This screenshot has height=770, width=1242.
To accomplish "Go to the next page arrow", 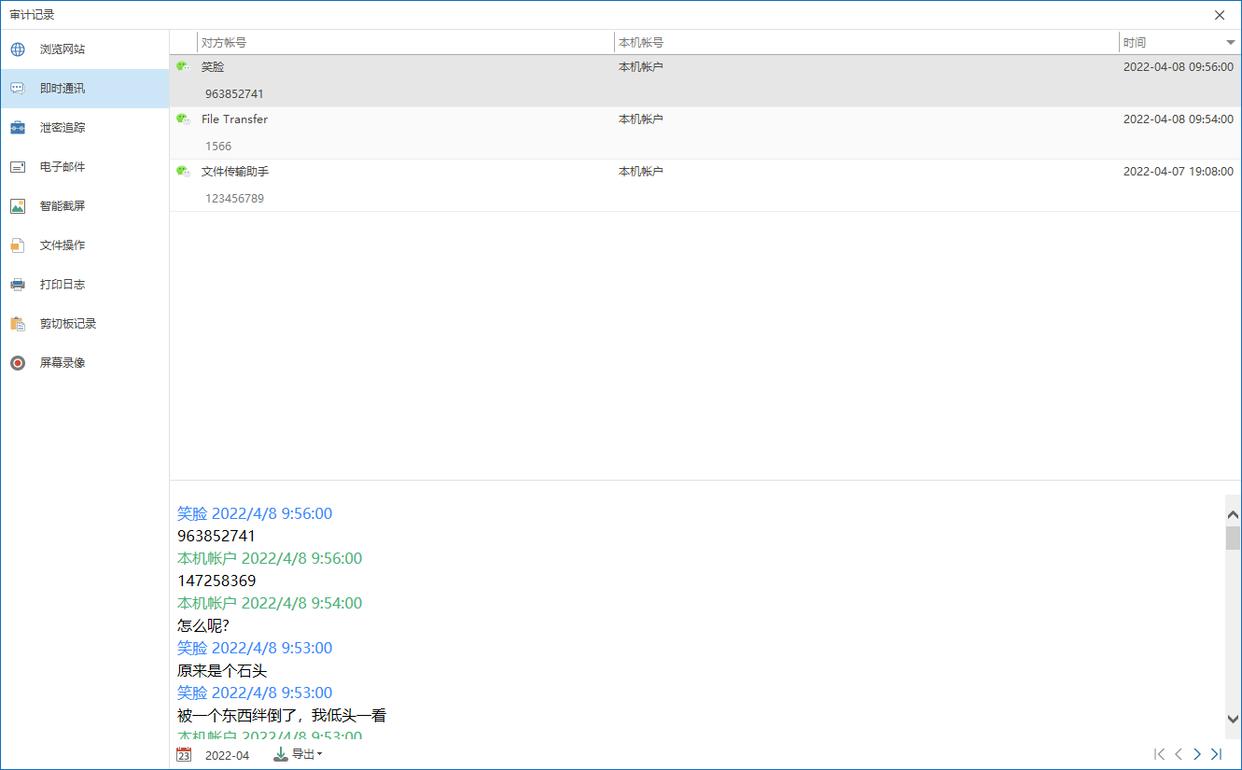I will point(1197,754).
